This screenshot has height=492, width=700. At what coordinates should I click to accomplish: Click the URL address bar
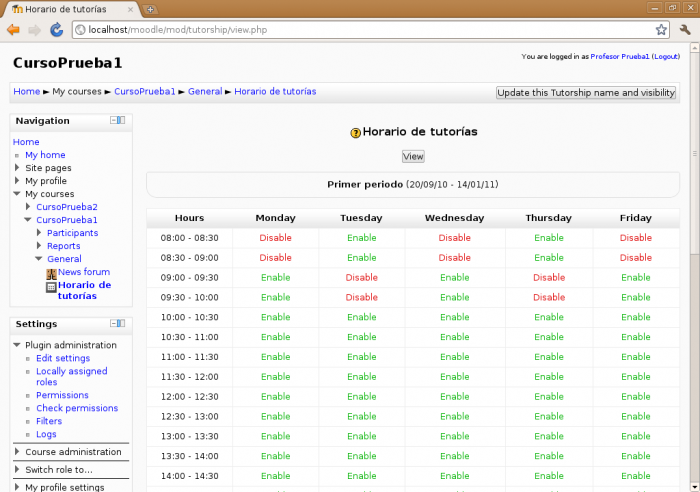tap(360, 30)
